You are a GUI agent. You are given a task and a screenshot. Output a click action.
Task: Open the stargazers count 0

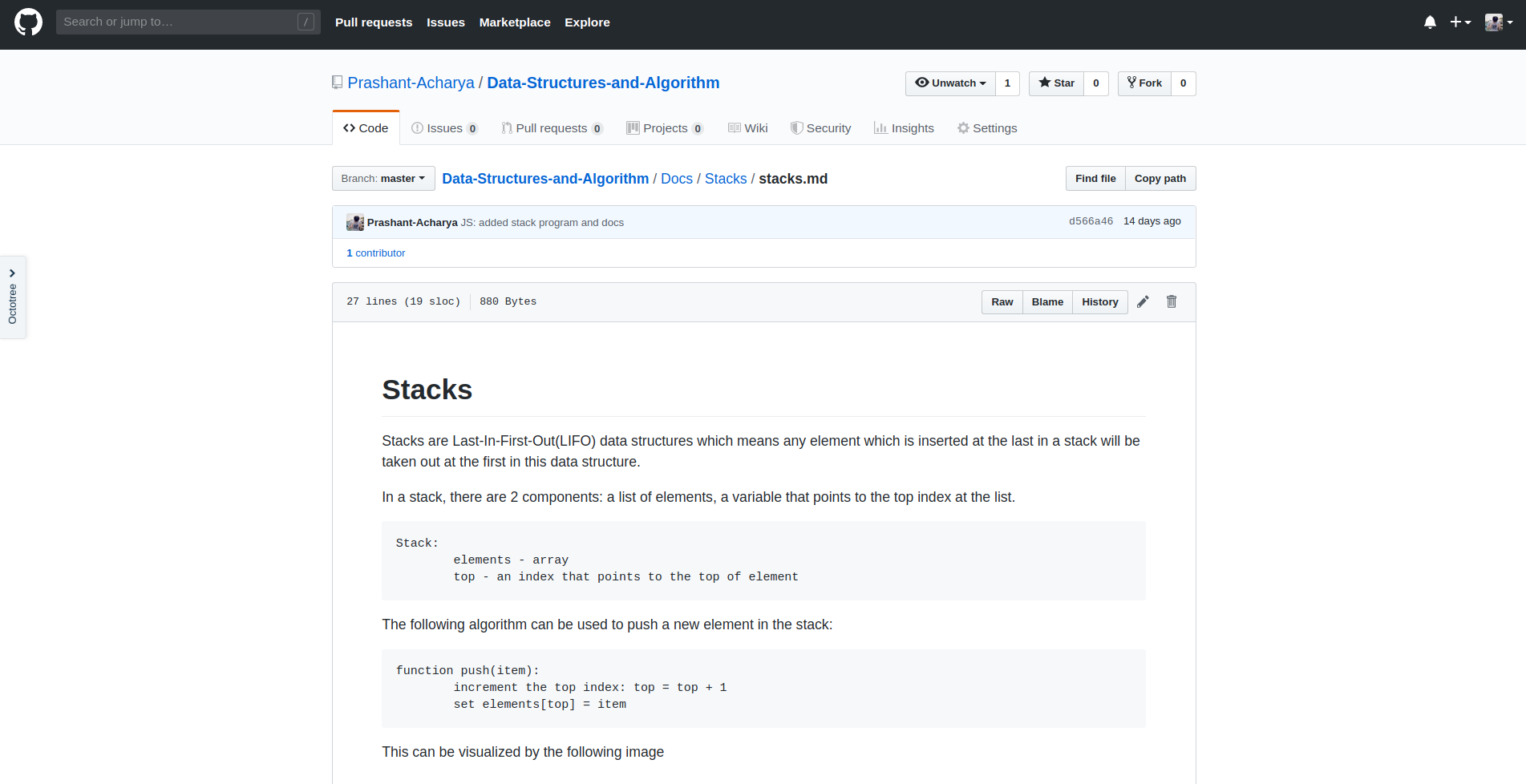pyautogui.click(x=1096, y=83)
